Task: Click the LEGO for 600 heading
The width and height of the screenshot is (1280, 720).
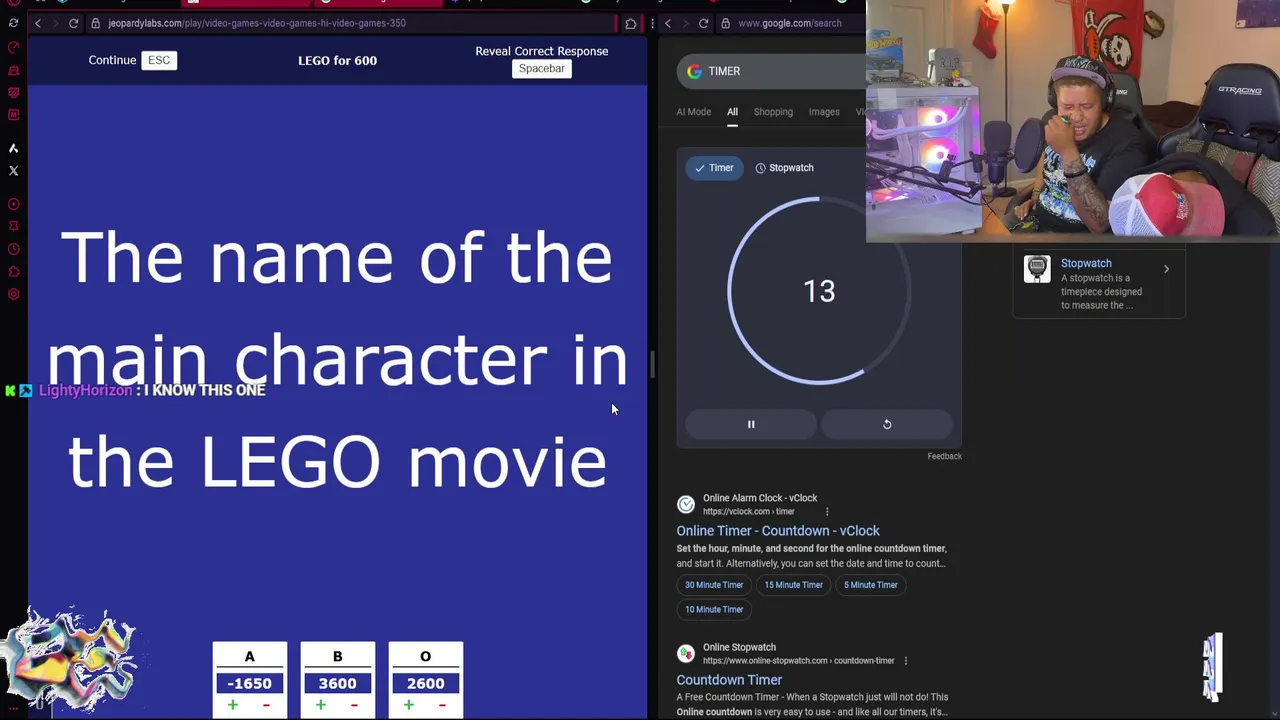Action: click(337, 60)
